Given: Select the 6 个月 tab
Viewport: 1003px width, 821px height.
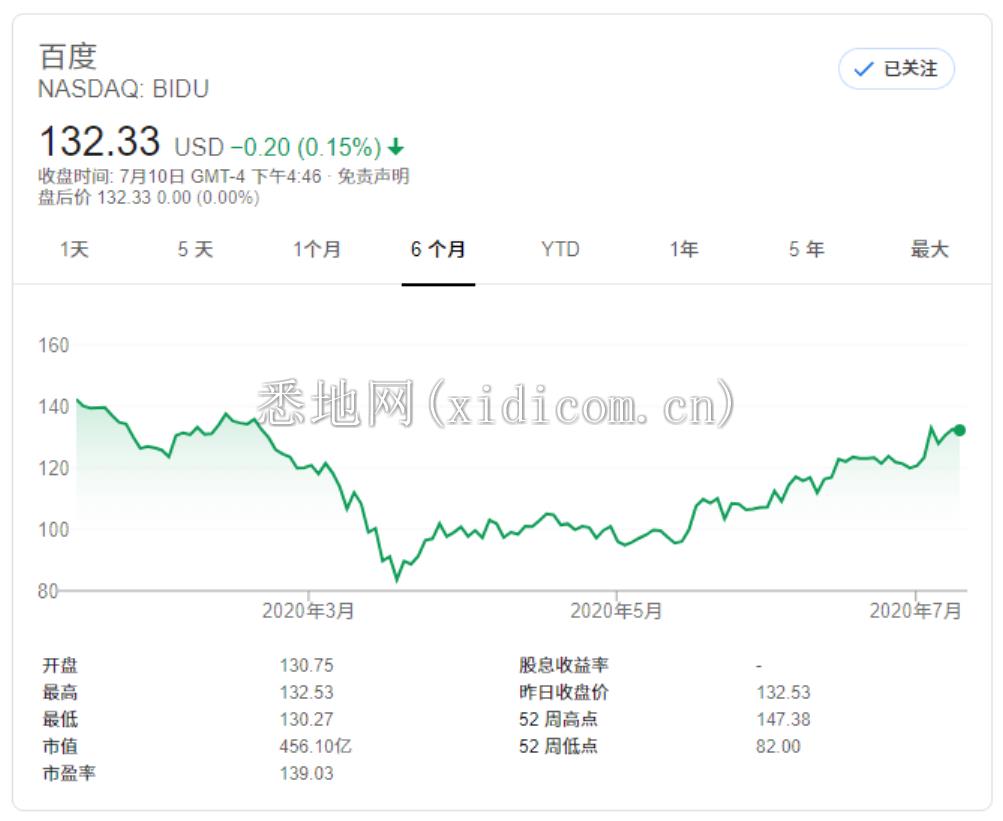Looking at the screenshot, I should point(438,249).
